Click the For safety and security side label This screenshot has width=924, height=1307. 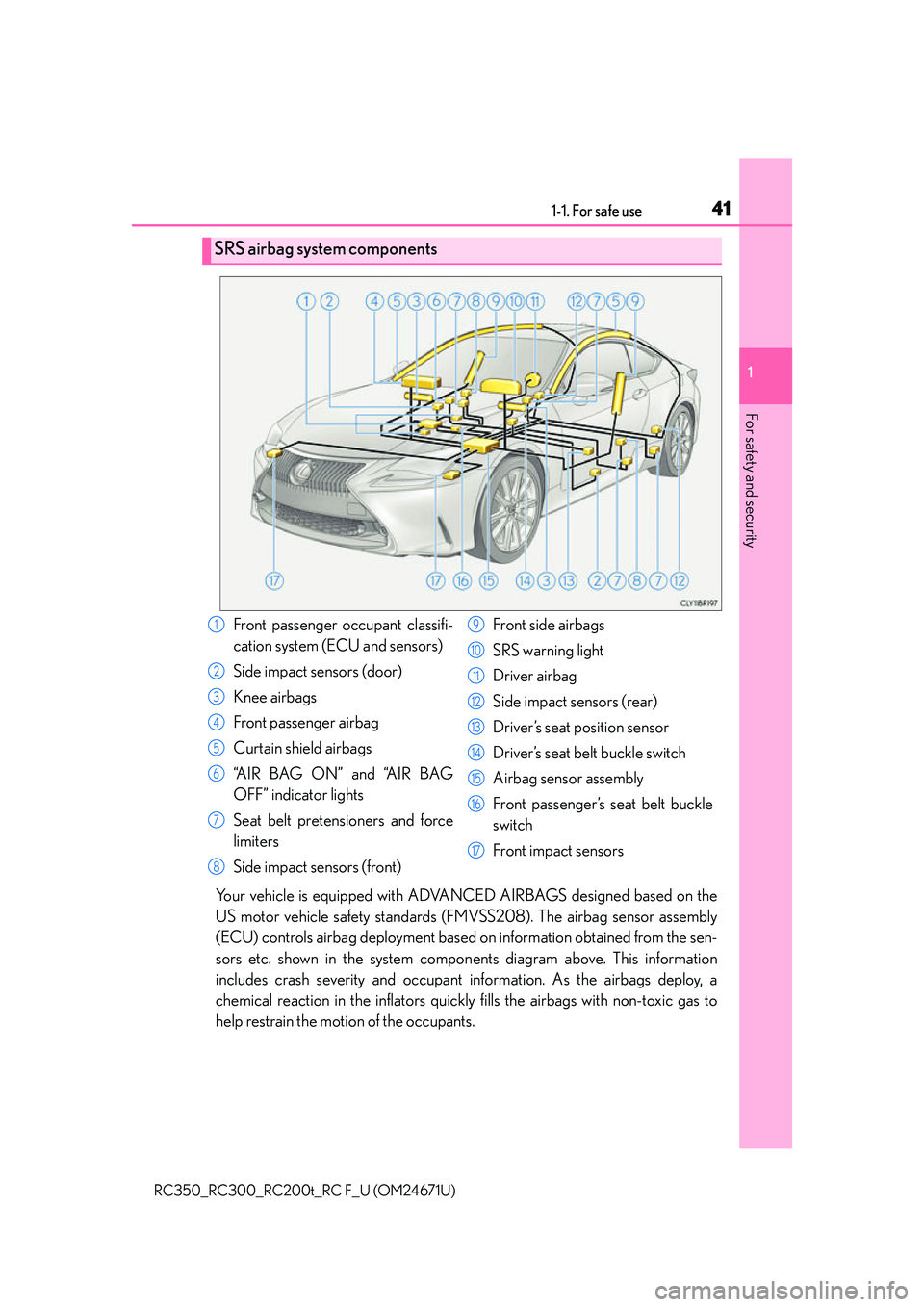[752, 480]
